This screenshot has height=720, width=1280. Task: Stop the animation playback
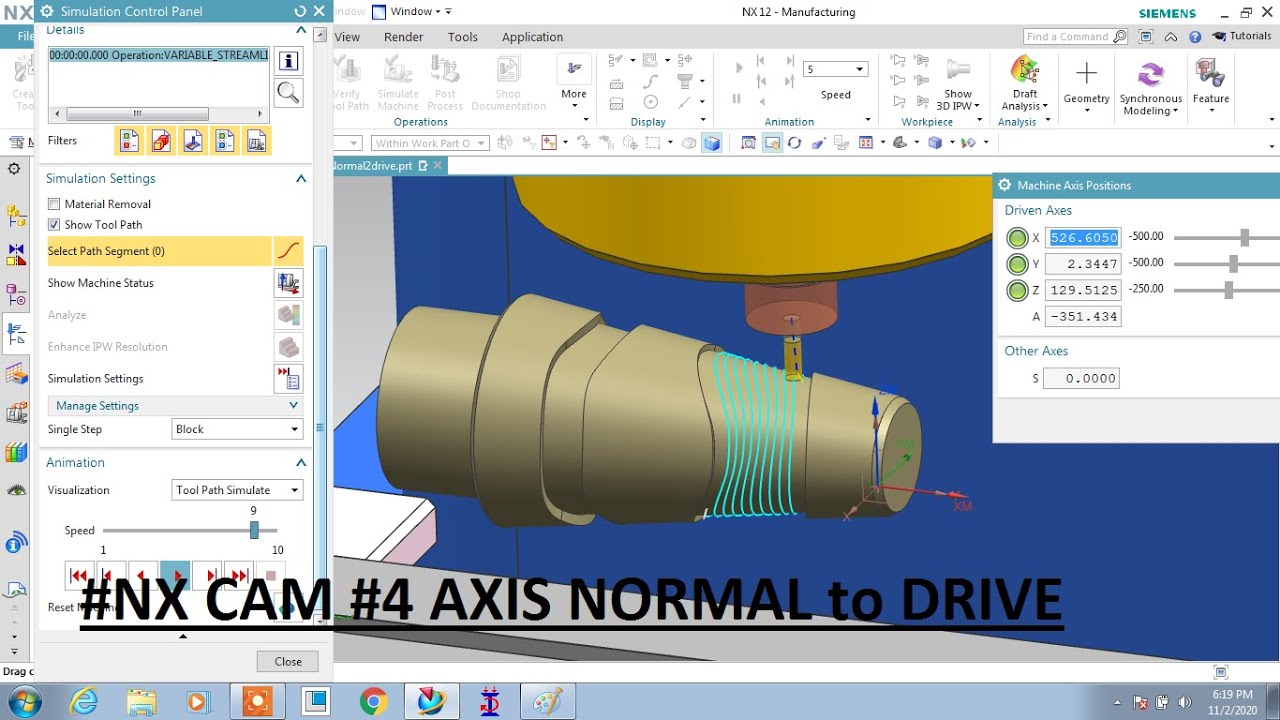coord(270,575)
